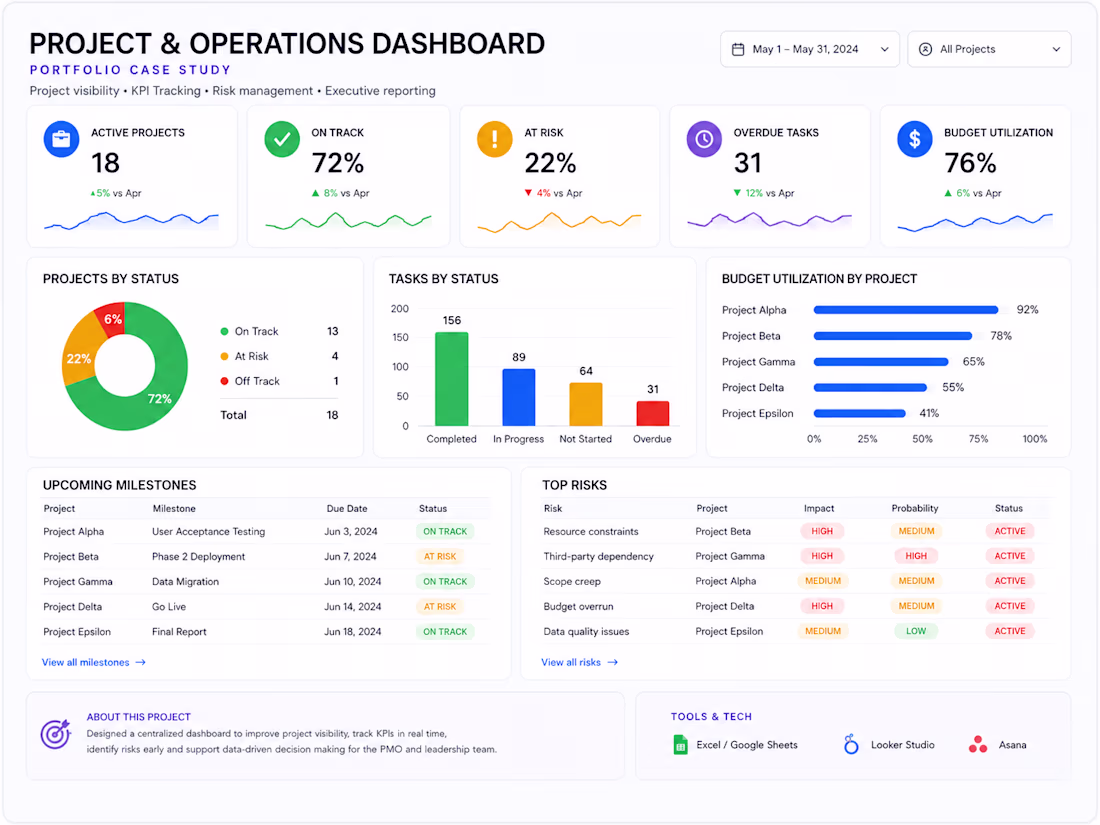Image resolution: width=1100 pixels, height=825 pixels.
Task: Select the Budget overrun risk text
Action: [578, 607]
